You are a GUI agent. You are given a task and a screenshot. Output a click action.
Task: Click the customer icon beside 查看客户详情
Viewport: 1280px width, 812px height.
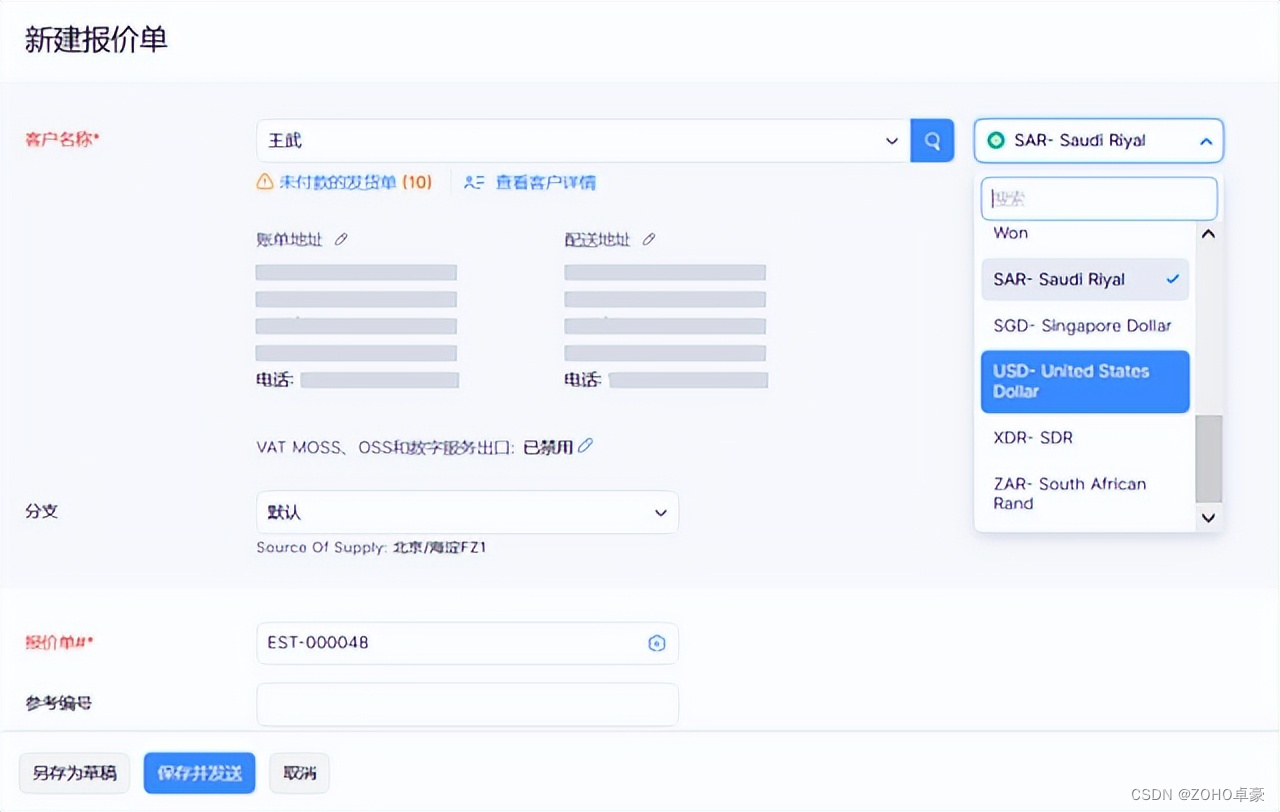coord(473,182)
